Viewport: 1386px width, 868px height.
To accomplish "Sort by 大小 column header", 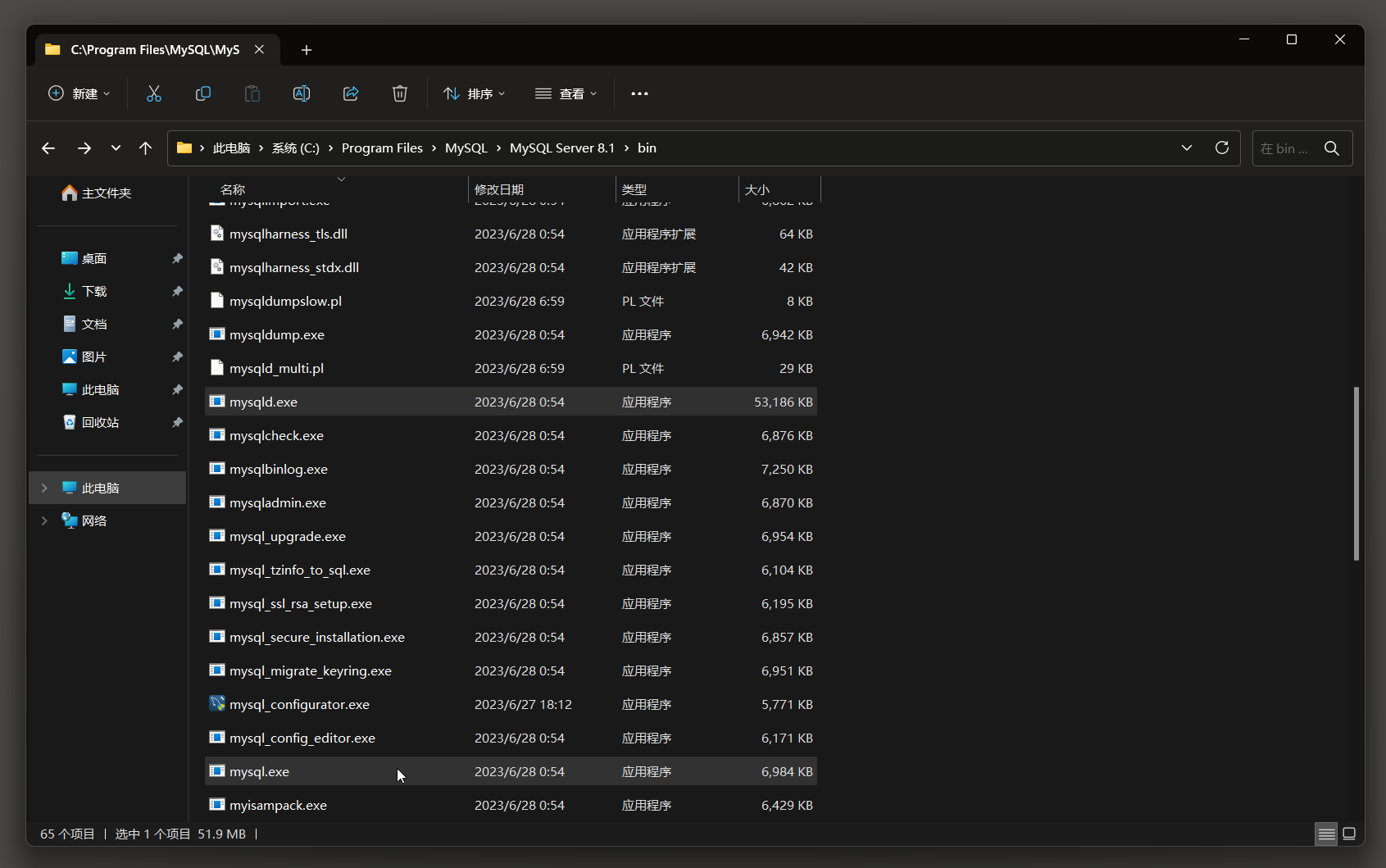I will (x=779, y=189).
